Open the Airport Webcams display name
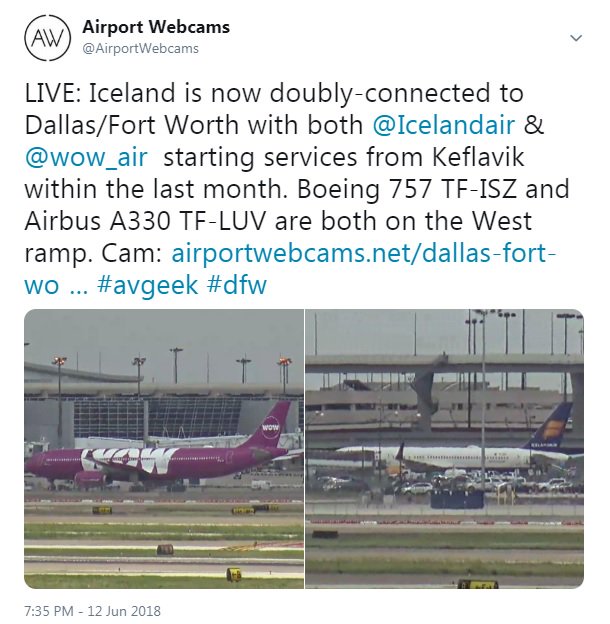This screenshot has height=624, width=610. click(x=156, y=27)
